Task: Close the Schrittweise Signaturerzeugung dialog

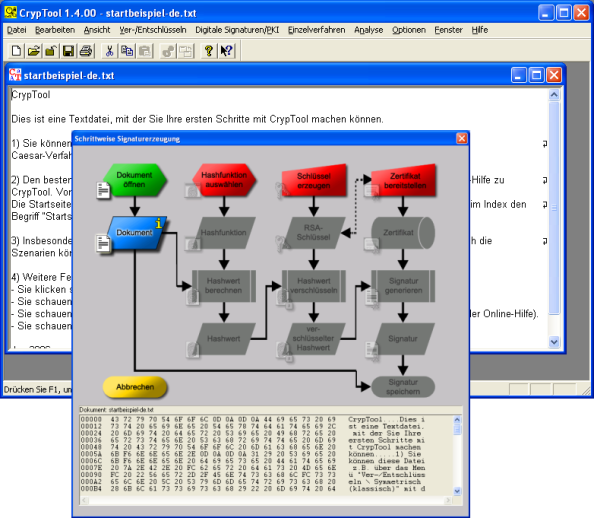Action: (x=461, y=138)
